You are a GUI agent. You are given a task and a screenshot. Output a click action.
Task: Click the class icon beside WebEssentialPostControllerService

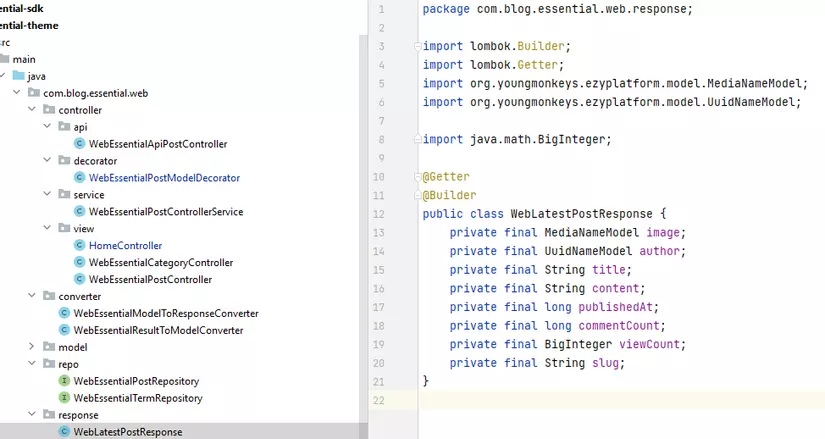[x=79, y=211]
